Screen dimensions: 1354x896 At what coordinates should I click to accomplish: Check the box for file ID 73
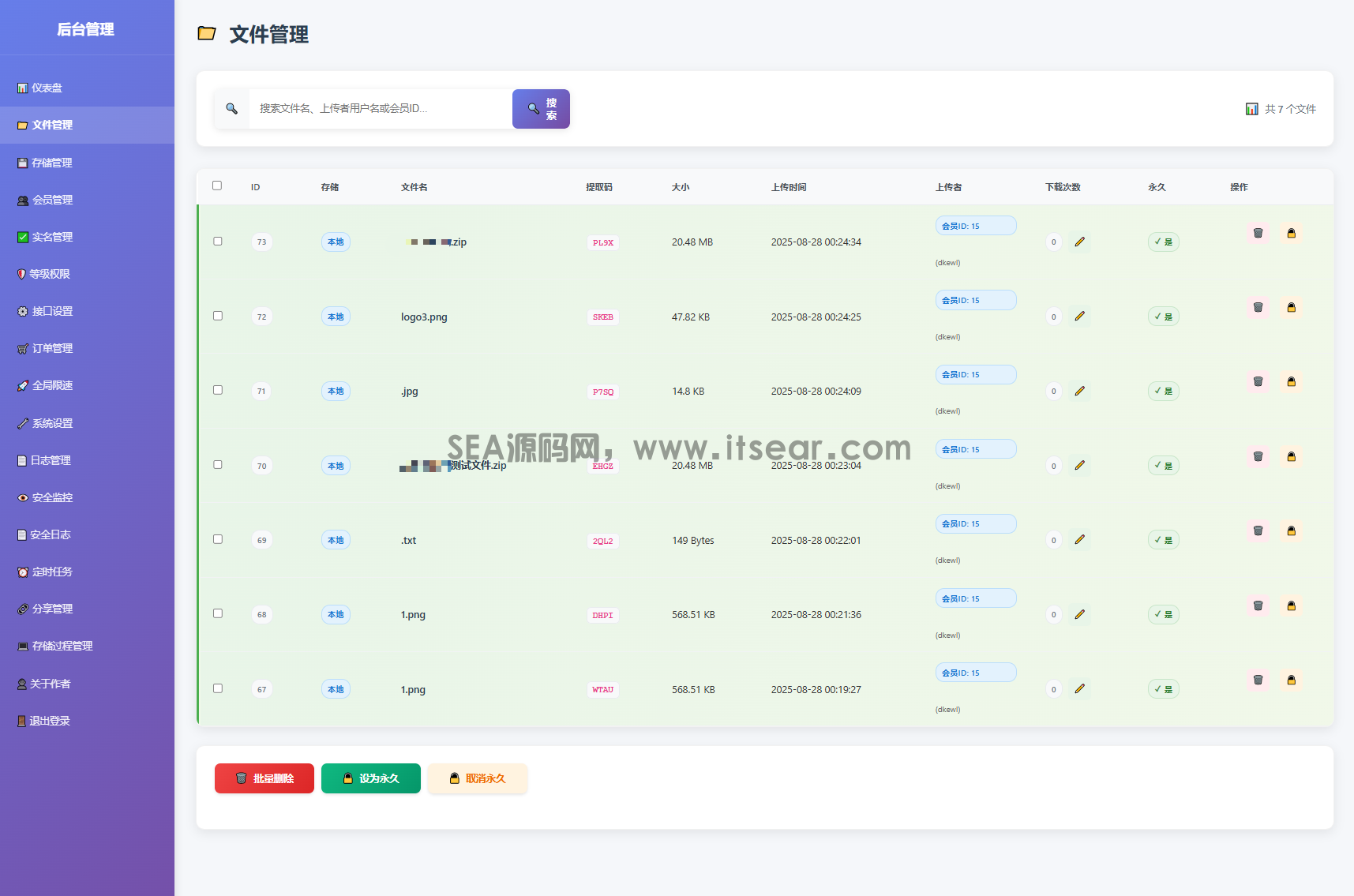tap(218, 242)
